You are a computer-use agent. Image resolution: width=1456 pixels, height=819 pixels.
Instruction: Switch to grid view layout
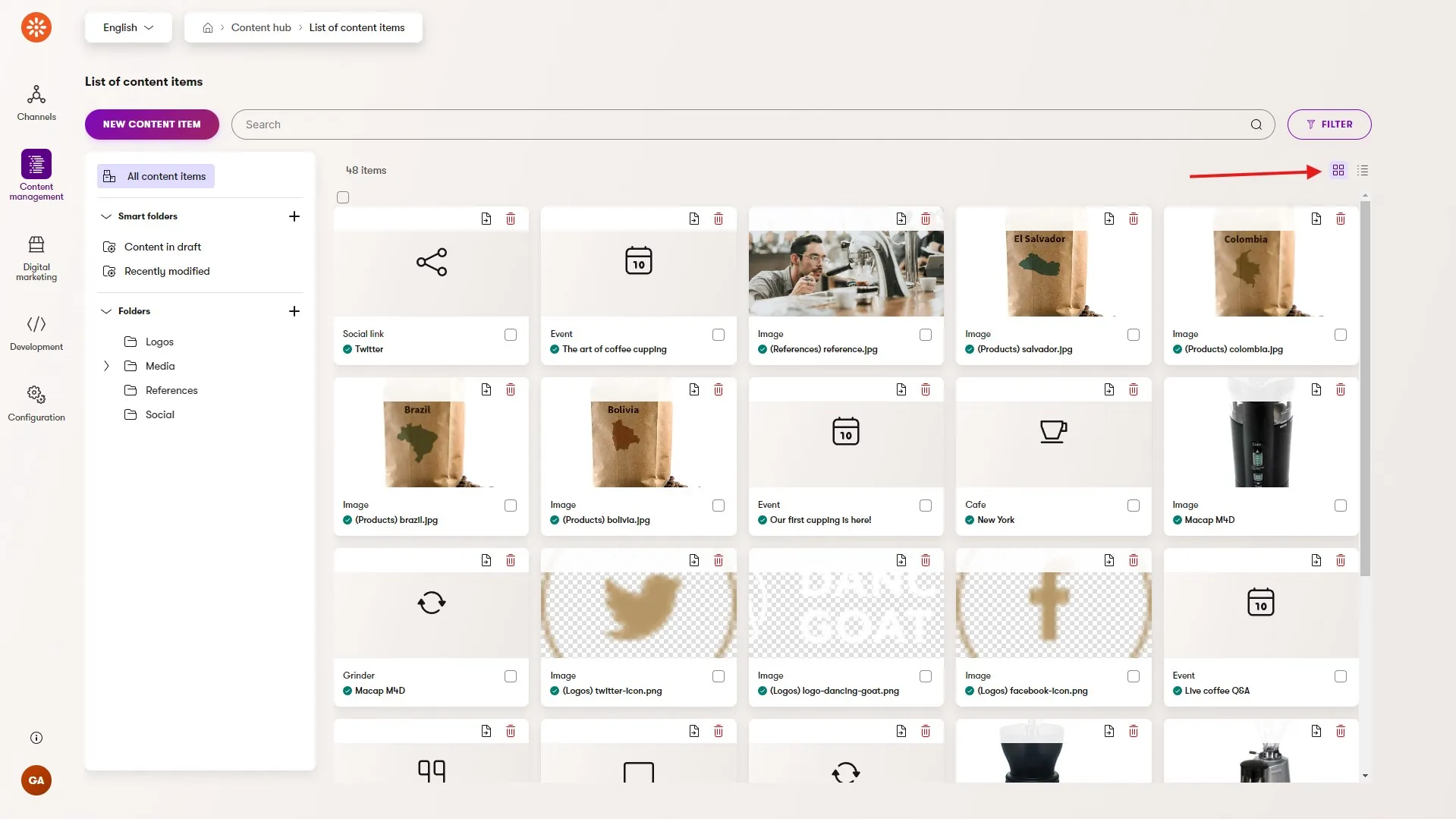(x=1338, y=171)
